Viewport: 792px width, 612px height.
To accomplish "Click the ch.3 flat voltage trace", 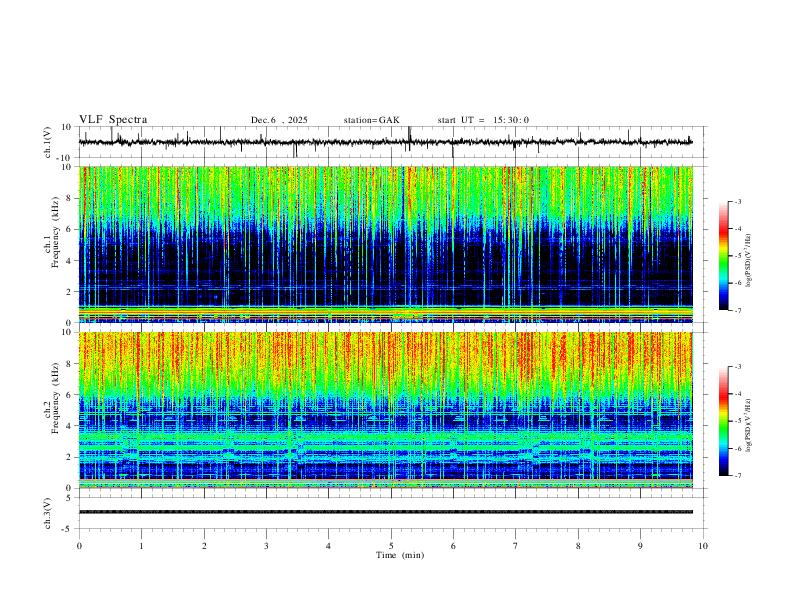I will point(386,512).
